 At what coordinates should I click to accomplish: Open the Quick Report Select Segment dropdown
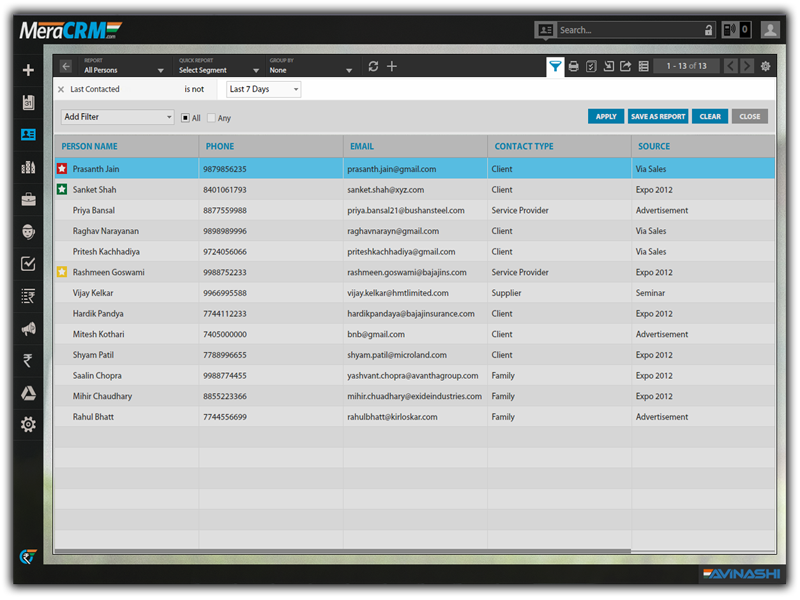pyautogui.click(x=219, y=66)
